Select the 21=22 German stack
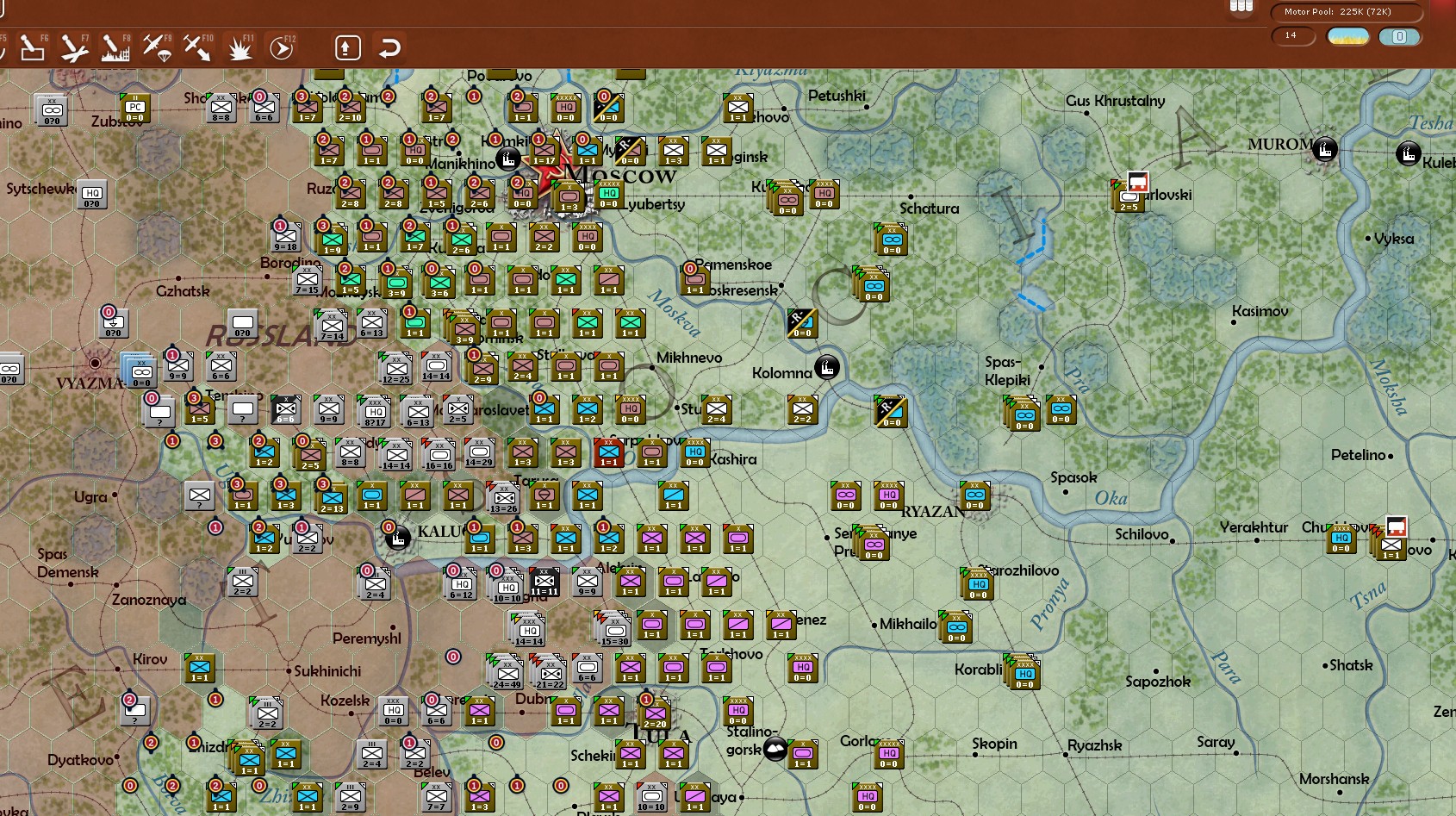 point(549,672)
